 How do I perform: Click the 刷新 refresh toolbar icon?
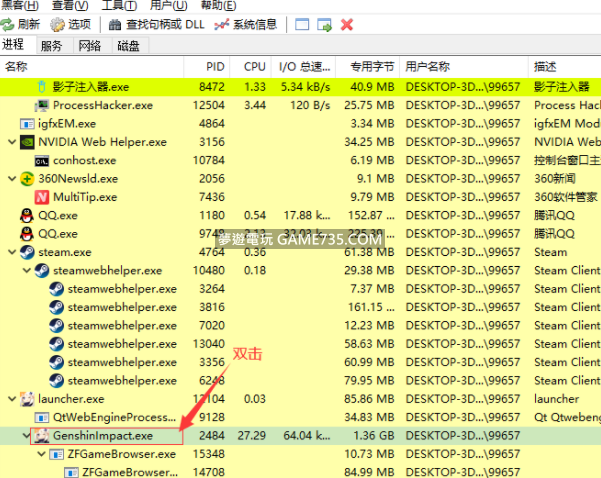tap(21, 24)
